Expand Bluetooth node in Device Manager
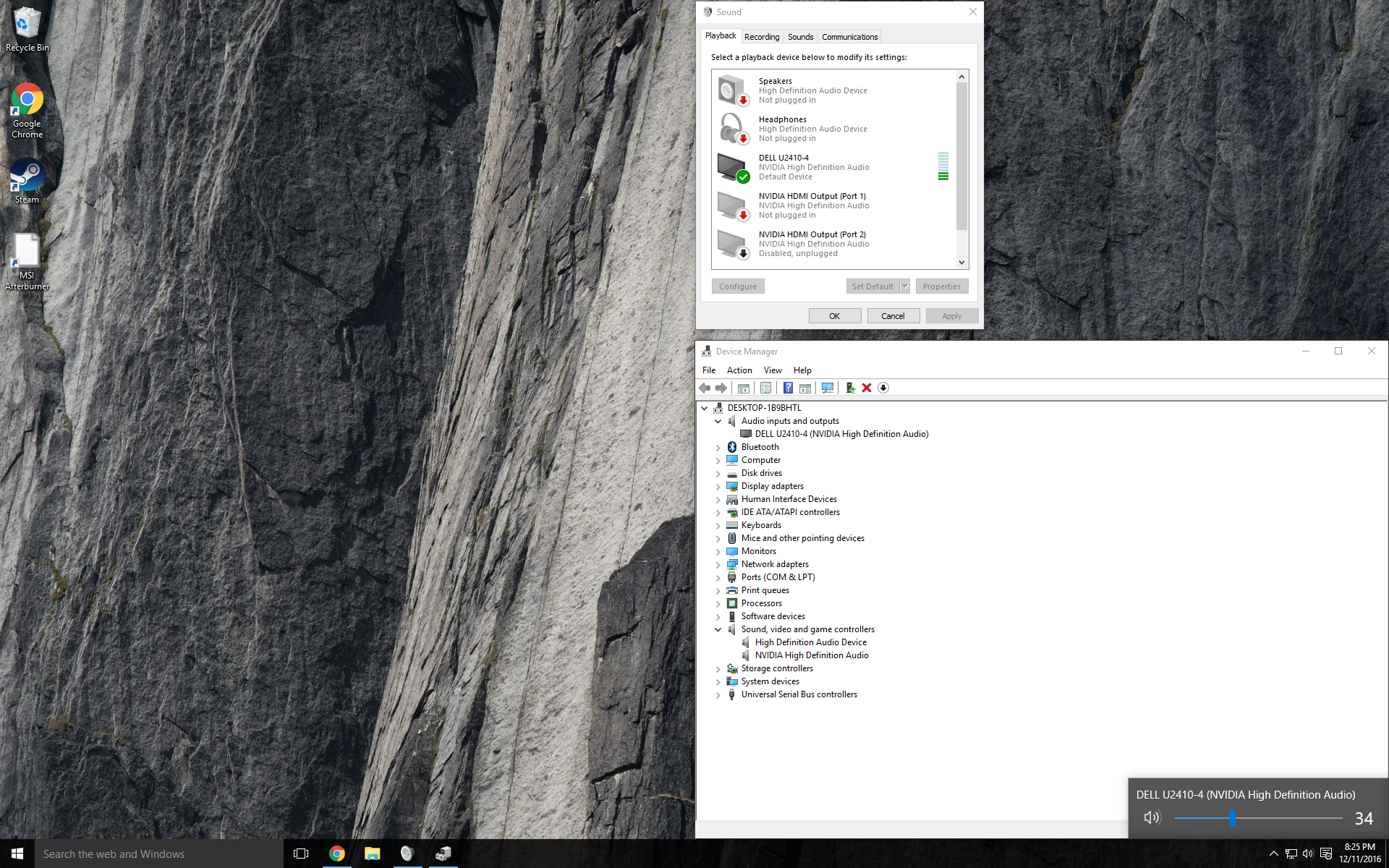1389x868 pixels. (x=718, y=447)
